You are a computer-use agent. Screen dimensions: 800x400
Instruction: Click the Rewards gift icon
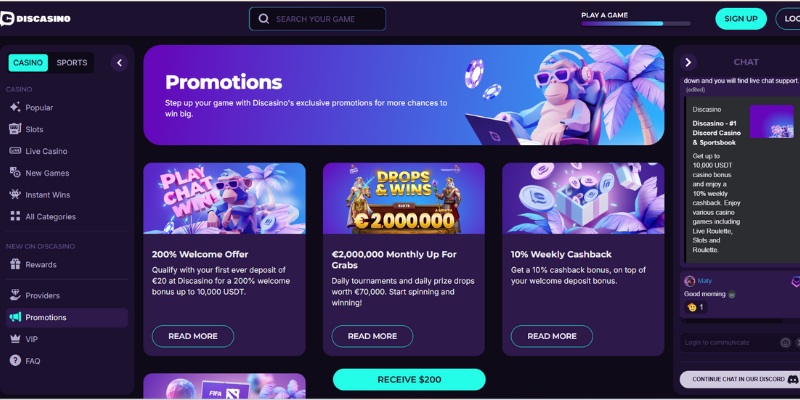click(15, 264)
